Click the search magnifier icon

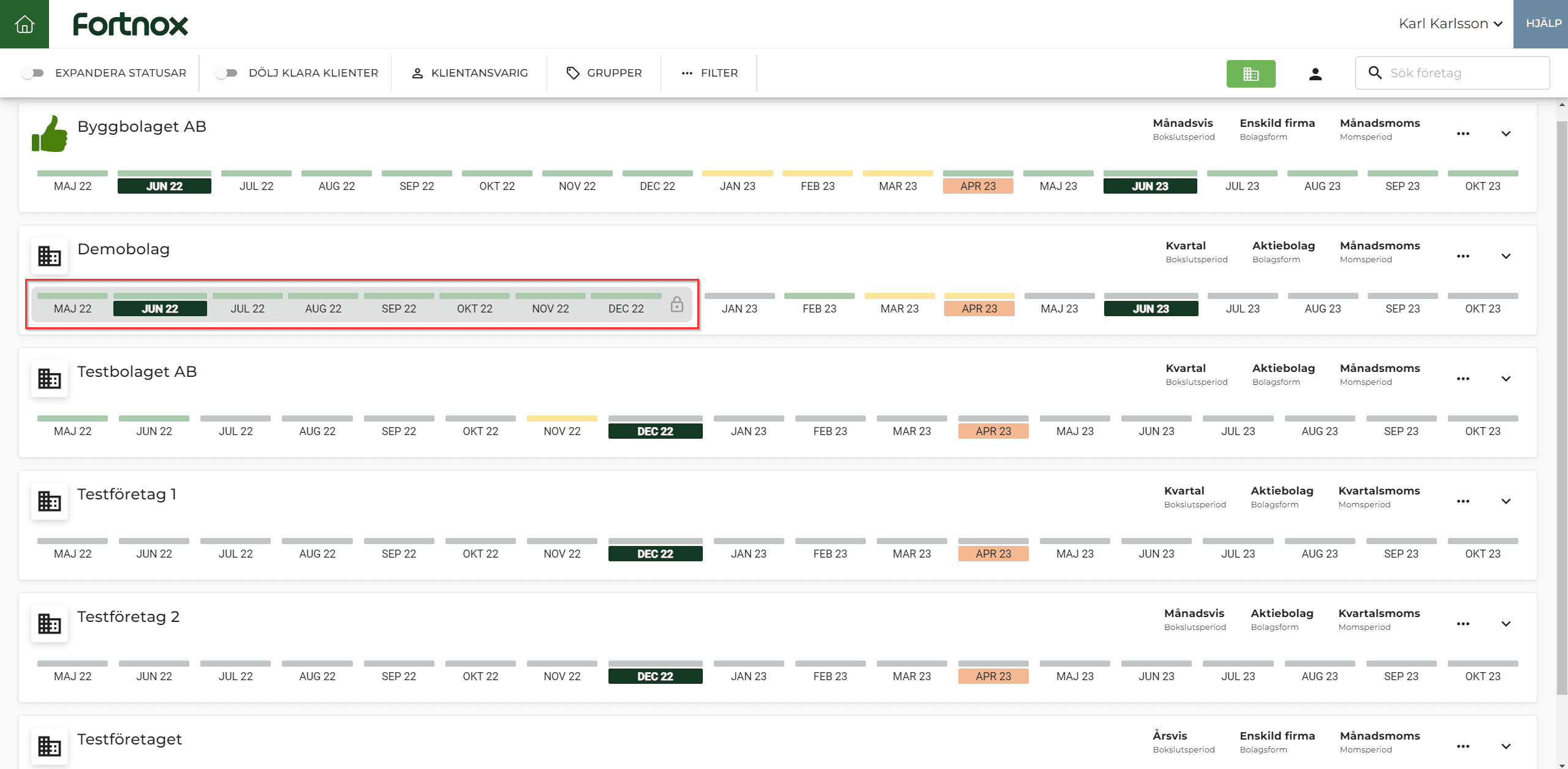pyautogui.click(x=1375, y=73)
